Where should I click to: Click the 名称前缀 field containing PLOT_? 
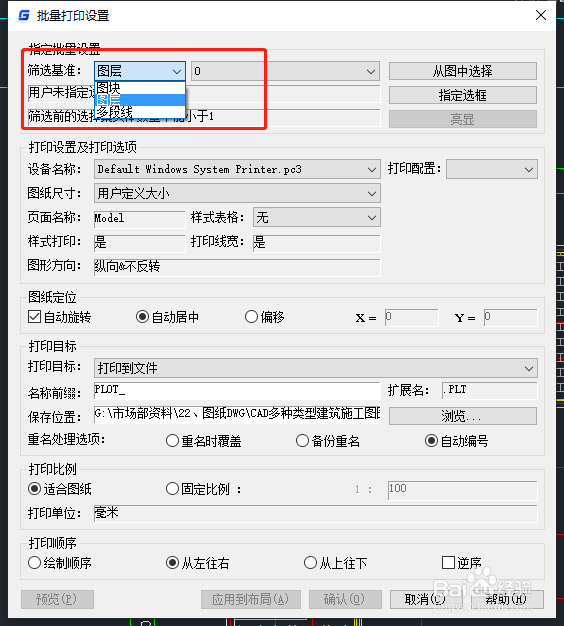(x=237, y=390)
